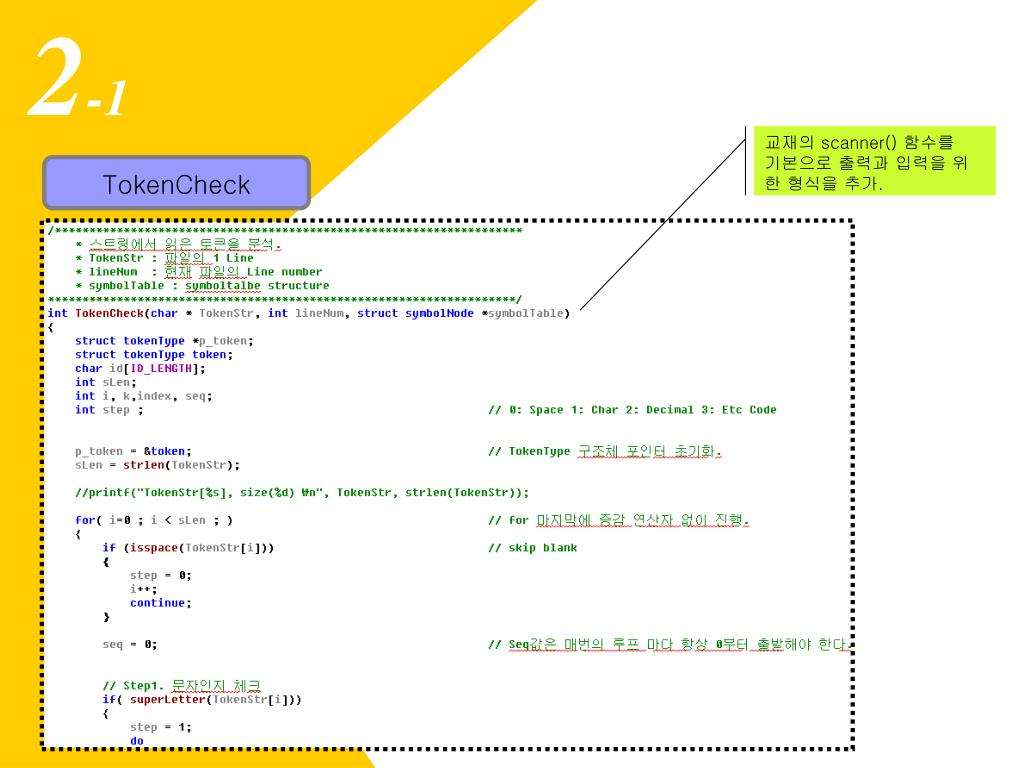
Task: Select the 'int TokenCheck(char * TokenStr' function signature line
Action: [x=308, y=313]
